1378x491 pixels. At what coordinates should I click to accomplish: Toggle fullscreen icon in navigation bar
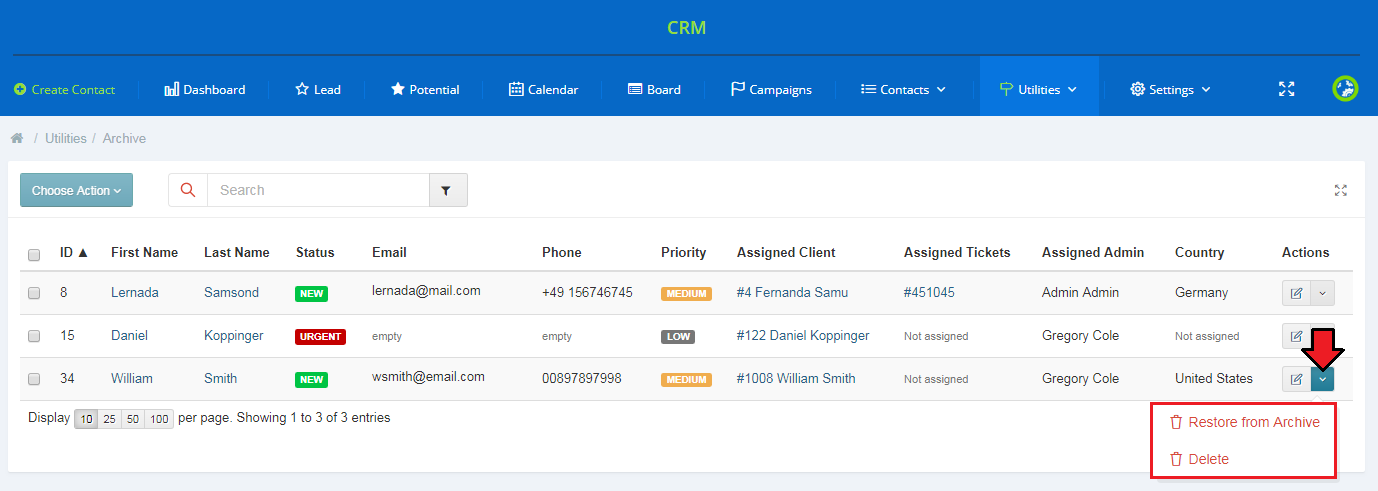point(1287,89)
